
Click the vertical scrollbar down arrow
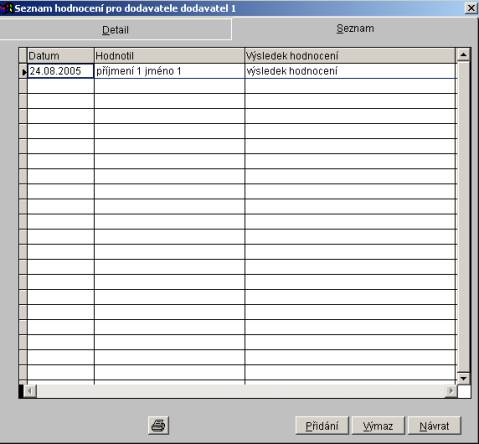click(463, 378)
